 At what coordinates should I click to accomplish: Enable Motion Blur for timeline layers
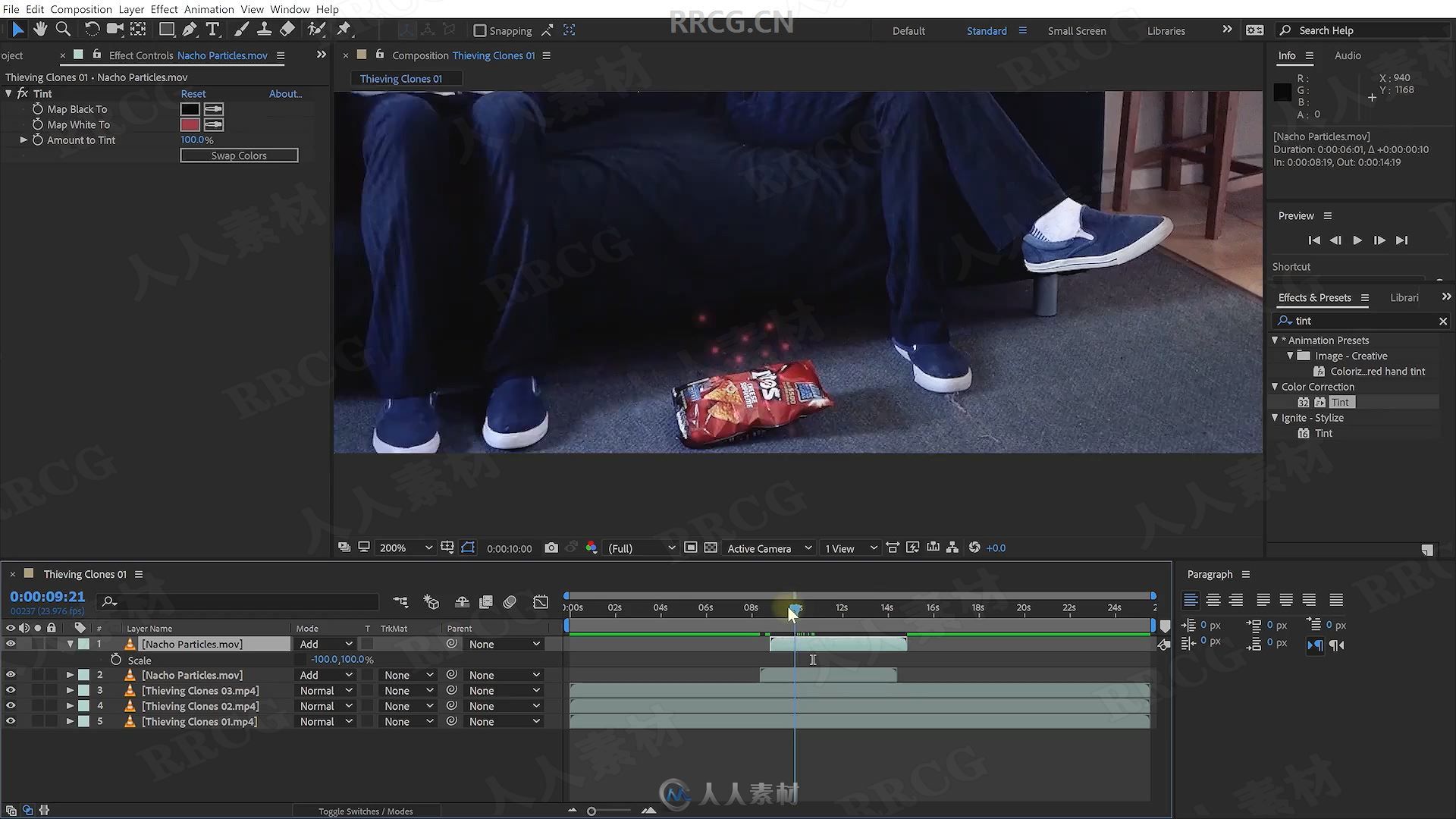coord(510,601)
